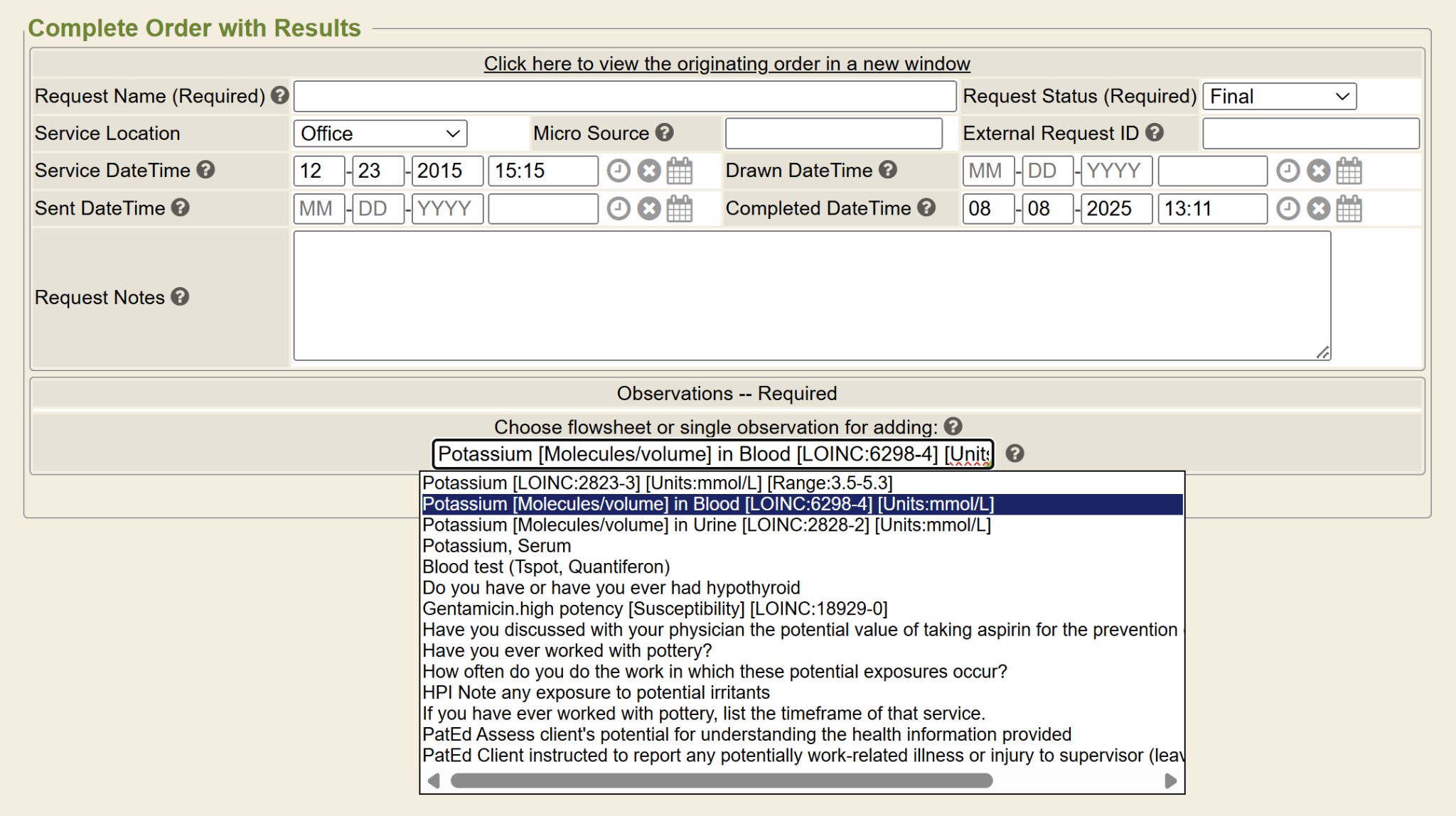
Task: Click the dropdown list right scroll arrow
Action: pos(1169,780)
